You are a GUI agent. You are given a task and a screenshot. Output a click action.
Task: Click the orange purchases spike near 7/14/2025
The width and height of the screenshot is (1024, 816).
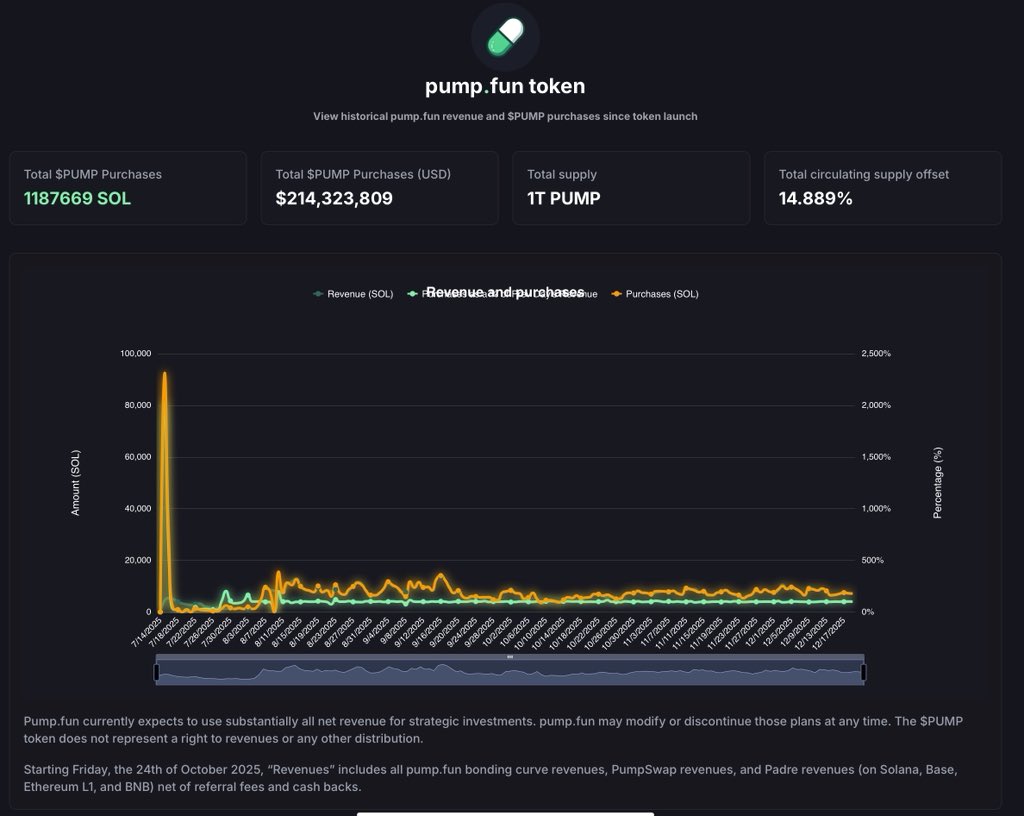tap(165, 375)
